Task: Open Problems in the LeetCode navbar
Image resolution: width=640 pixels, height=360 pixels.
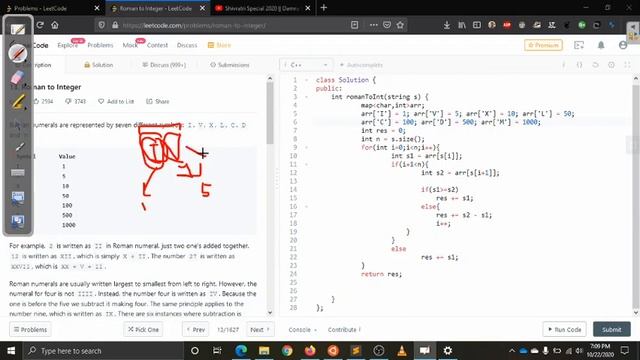Action: 100,45
